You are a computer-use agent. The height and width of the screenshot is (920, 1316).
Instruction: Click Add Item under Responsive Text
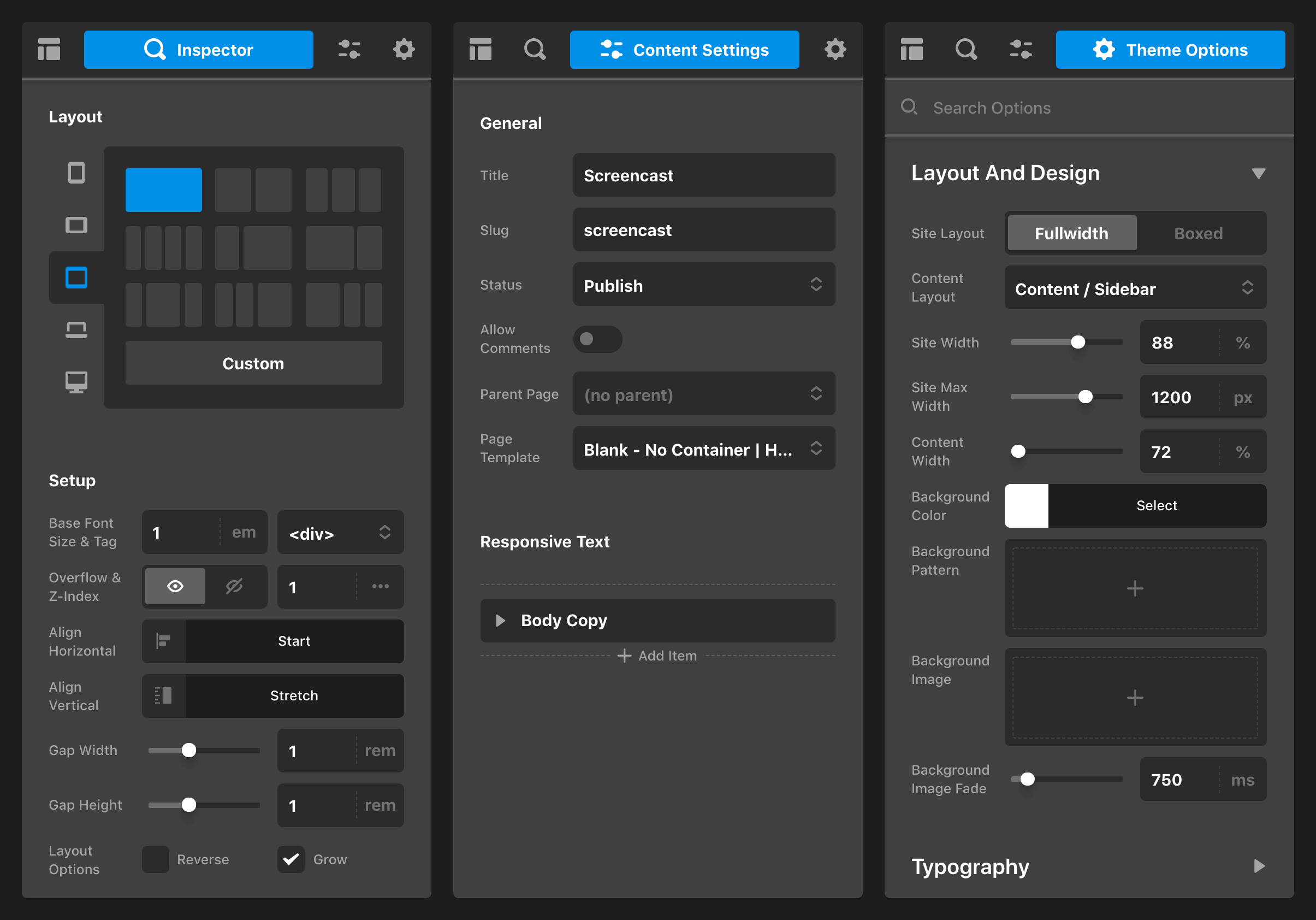coord(657,656)
